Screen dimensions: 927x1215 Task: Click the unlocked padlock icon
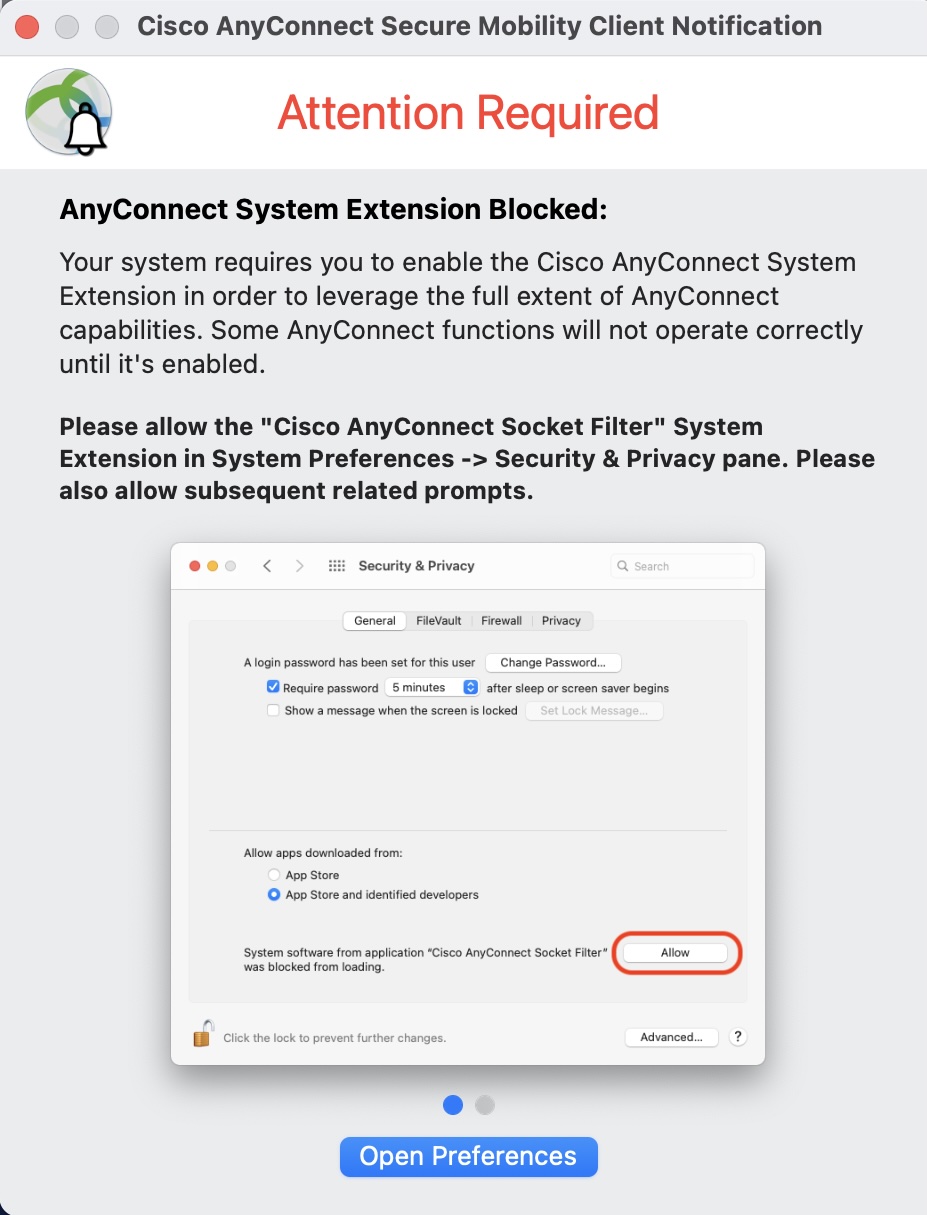click(202, 1037)
